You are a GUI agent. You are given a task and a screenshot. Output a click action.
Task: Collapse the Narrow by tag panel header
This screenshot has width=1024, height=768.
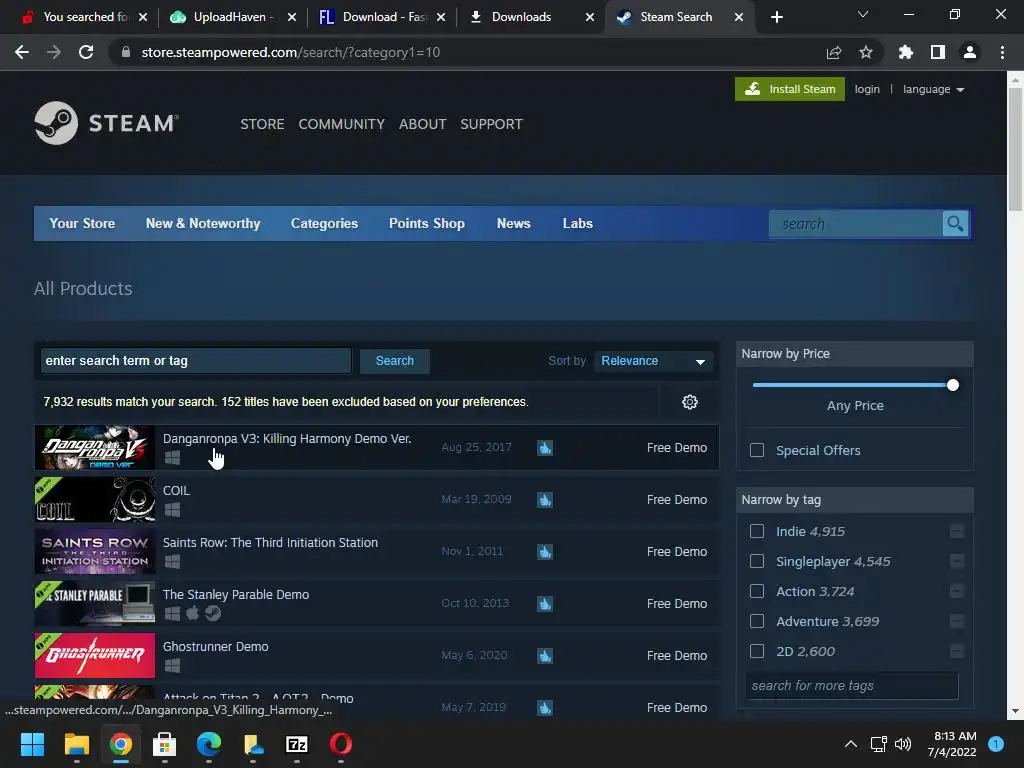(854, 500)
